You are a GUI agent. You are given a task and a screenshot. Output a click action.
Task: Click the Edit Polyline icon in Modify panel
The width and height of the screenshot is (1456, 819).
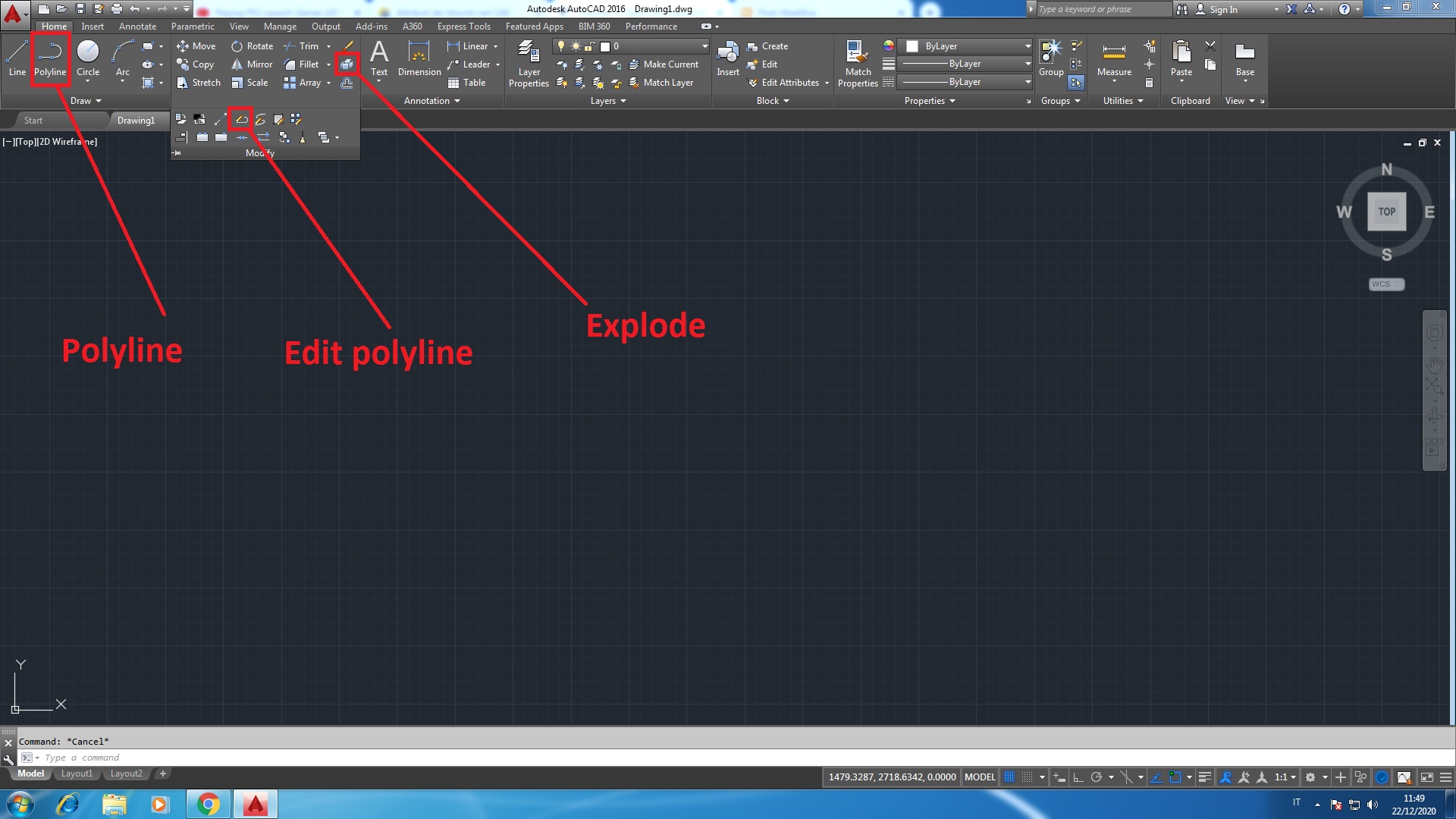241,119
